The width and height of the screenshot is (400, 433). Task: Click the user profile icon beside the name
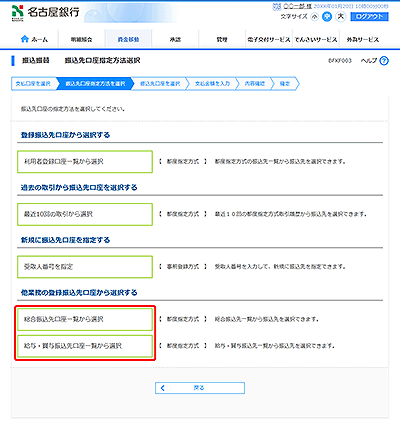click(277, 6)
